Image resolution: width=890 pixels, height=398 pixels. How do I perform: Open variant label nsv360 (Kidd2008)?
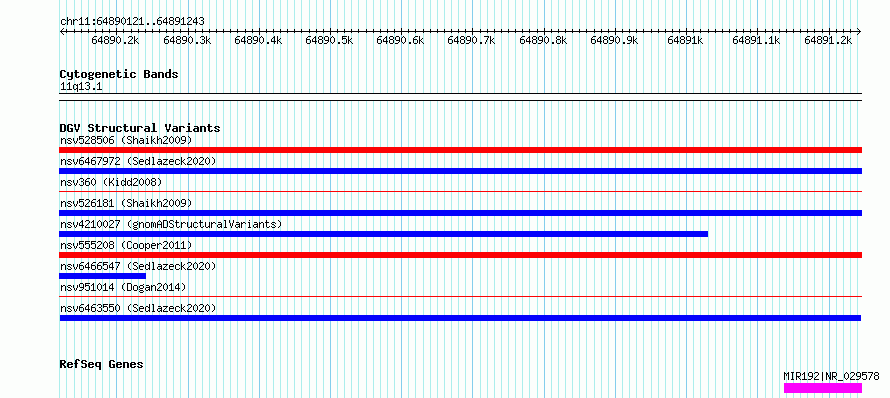click(111, 182)
